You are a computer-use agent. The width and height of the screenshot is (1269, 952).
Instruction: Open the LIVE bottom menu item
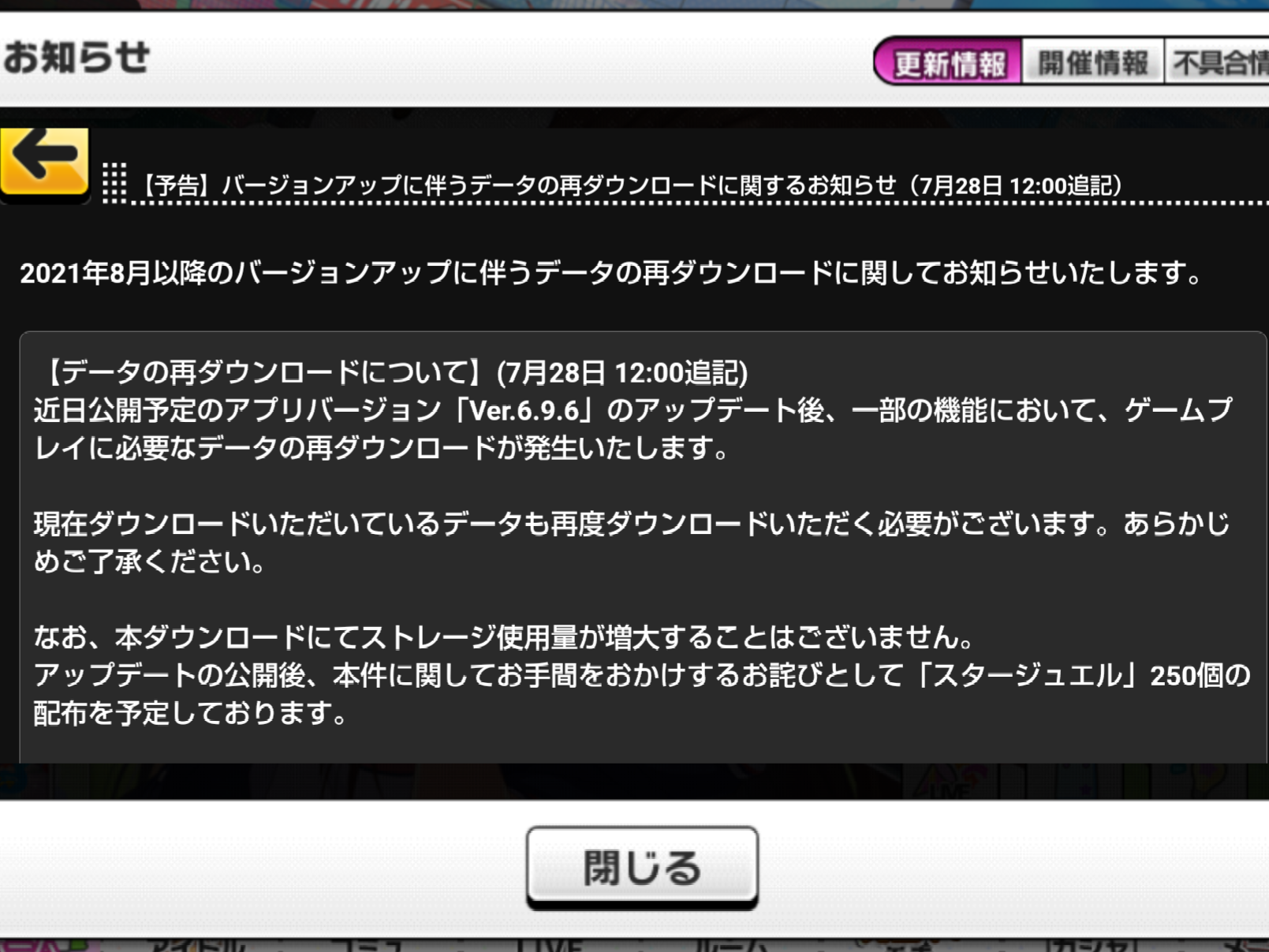click(x=550, y=945)
